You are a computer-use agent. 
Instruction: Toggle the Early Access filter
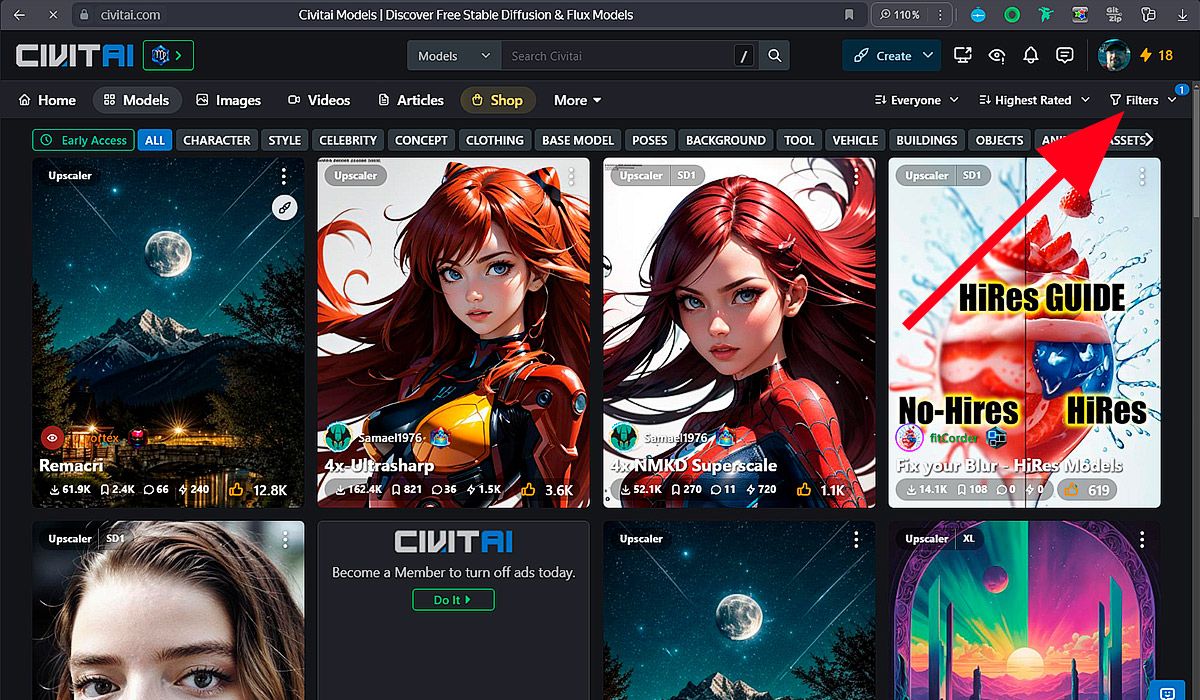click(83, 140)
